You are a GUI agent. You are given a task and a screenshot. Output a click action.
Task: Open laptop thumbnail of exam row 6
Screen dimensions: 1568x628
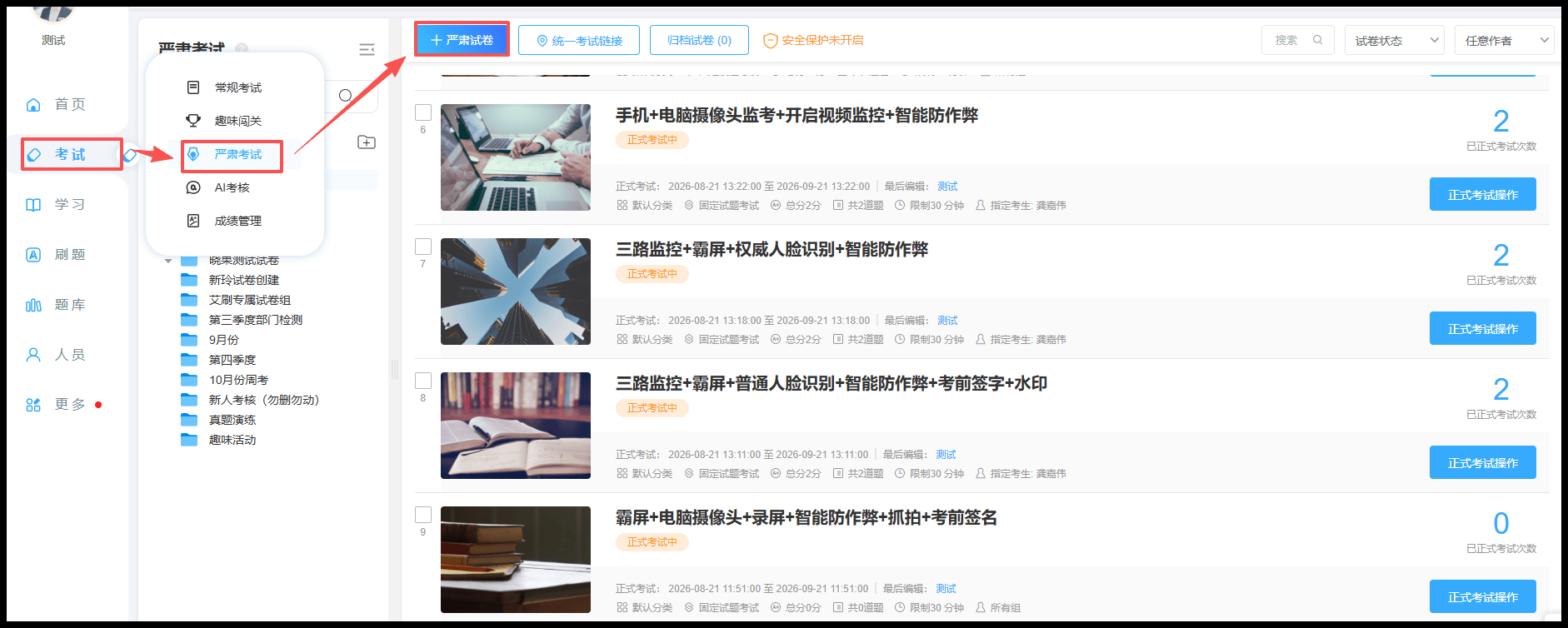tap(516, 157)
